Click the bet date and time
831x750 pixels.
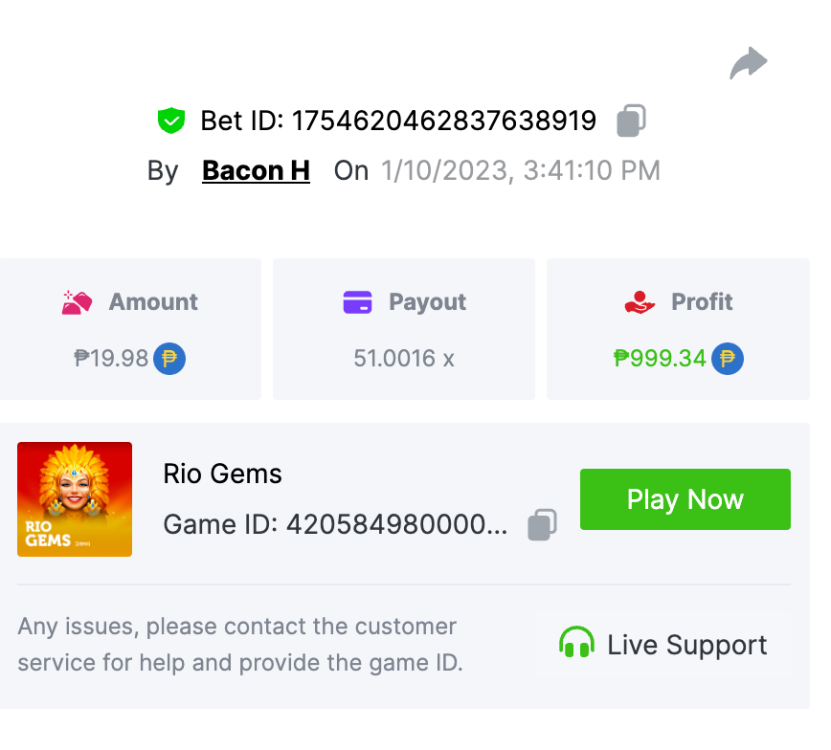[520, 171]
